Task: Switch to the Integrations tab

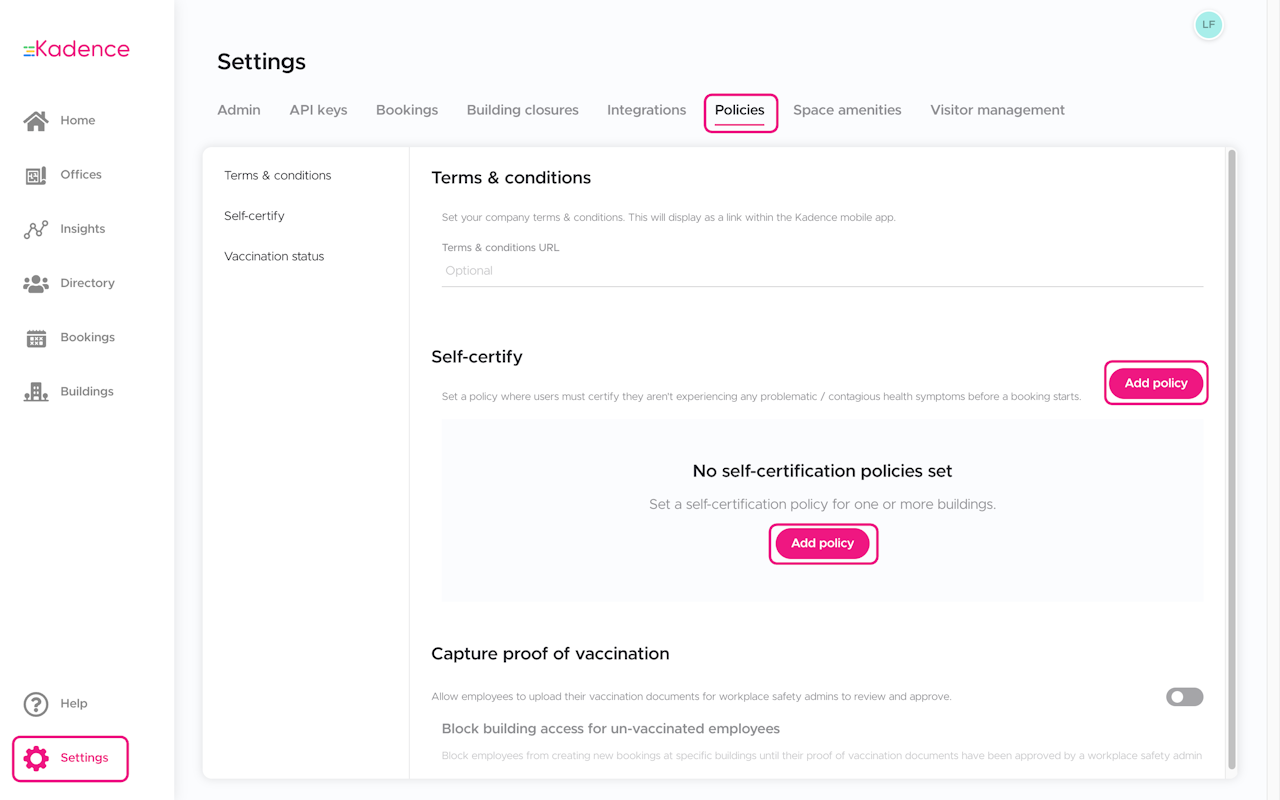Action: coord(646,110)
